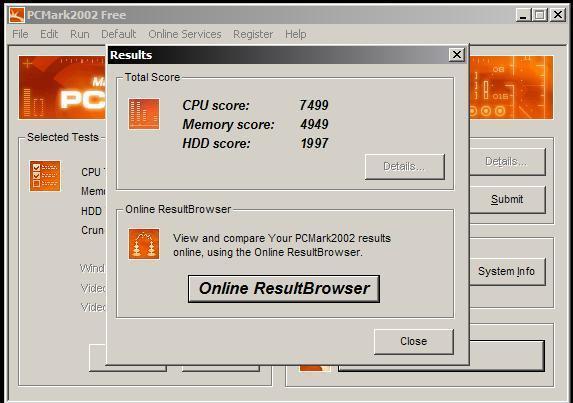
Task: Click the PCMark2002 title bar logo icon
Action: coord(16,15)
